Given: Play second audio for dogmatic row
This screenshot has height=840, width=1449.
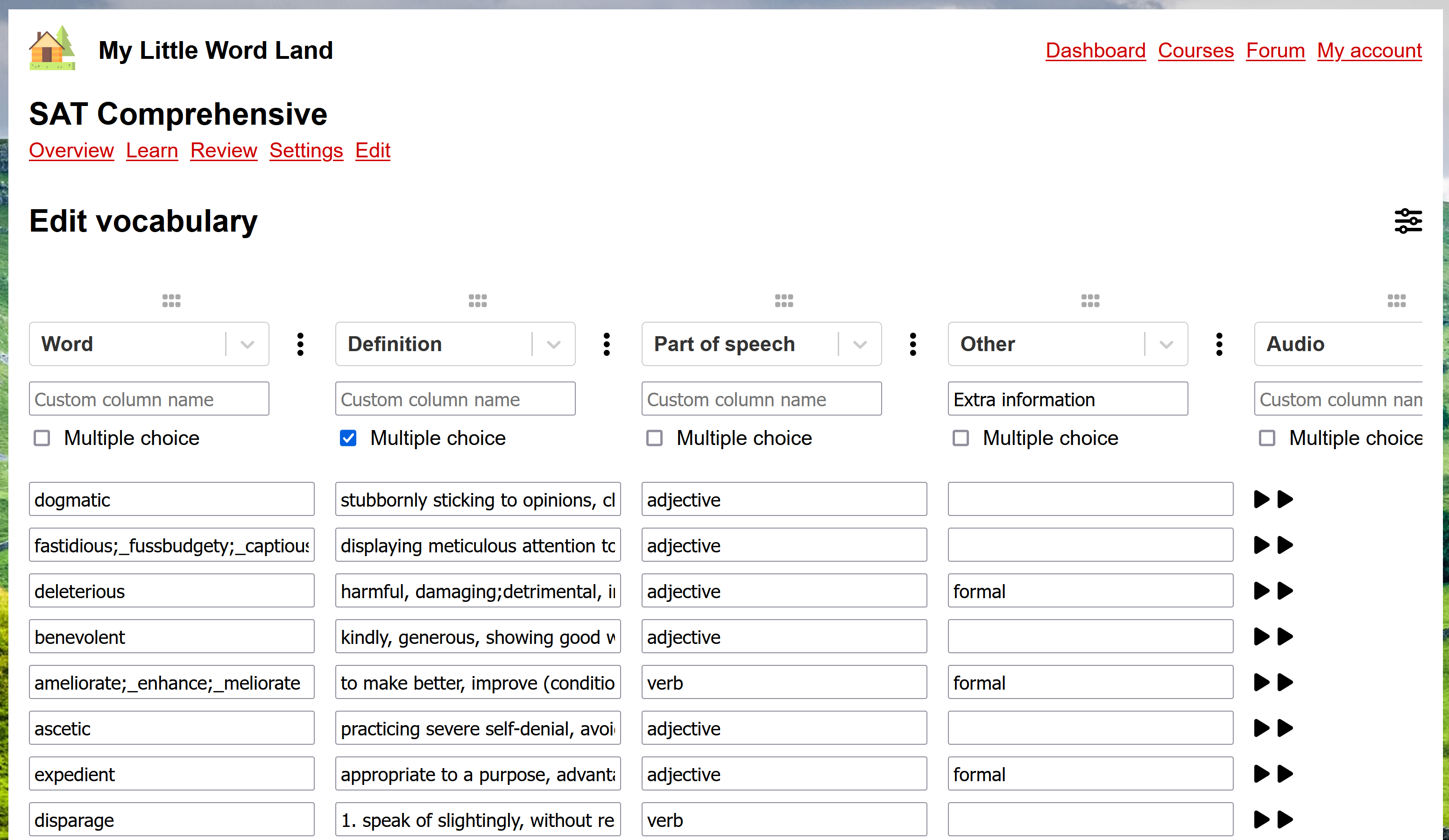Looking at the screenshot, I should point(1285,499).
